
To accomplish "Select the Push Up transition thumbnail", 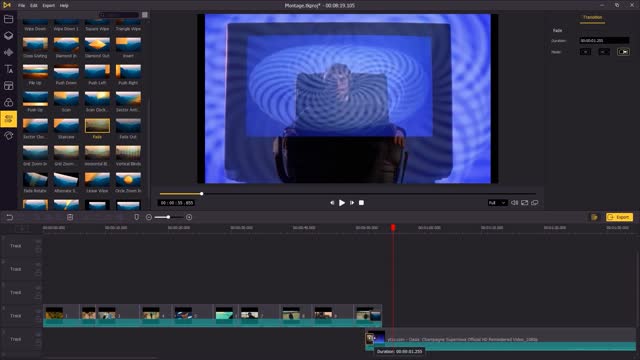I will pos(35,99).
